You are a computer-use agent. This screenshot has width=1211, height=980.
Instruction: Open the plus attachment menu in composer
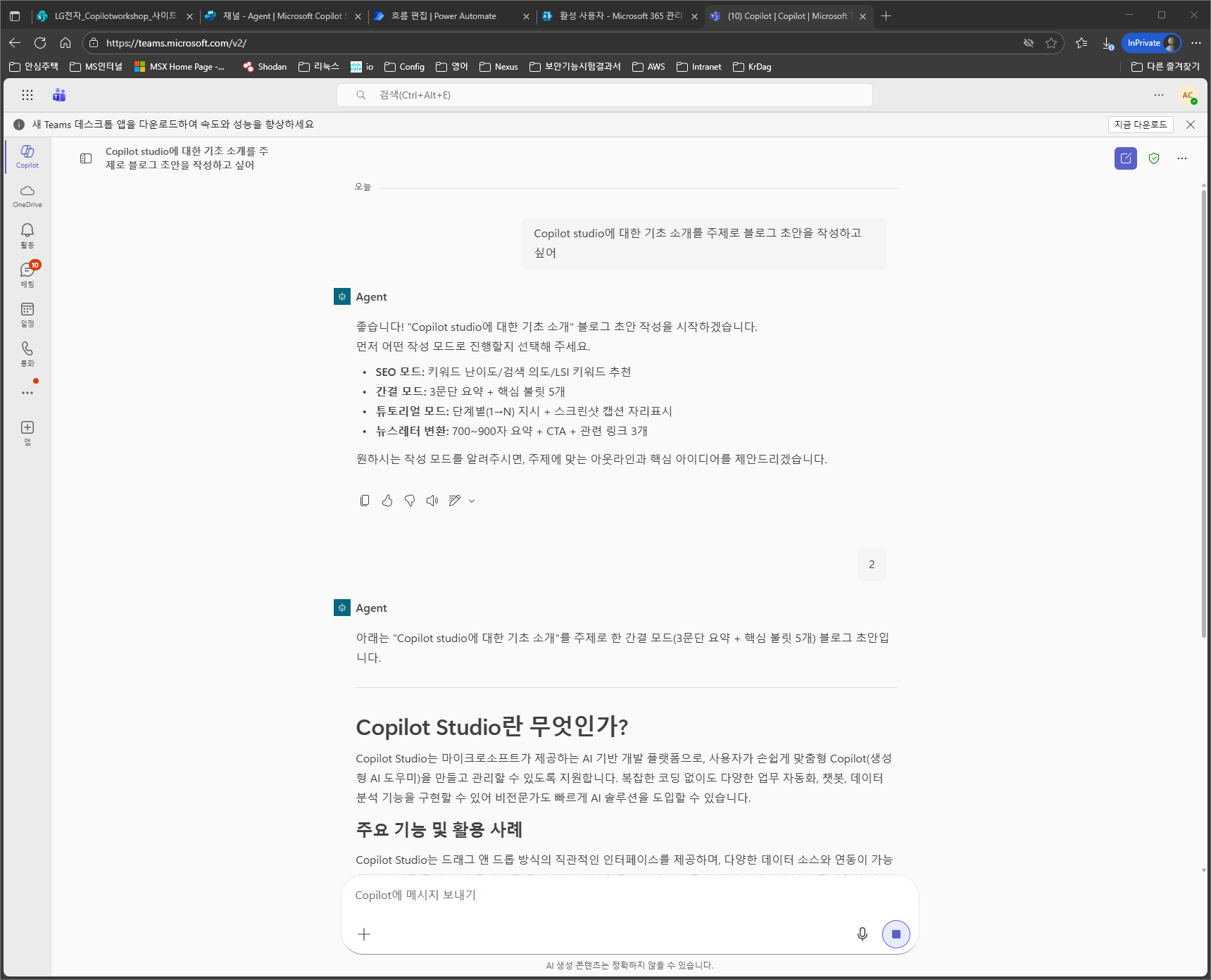364,934
